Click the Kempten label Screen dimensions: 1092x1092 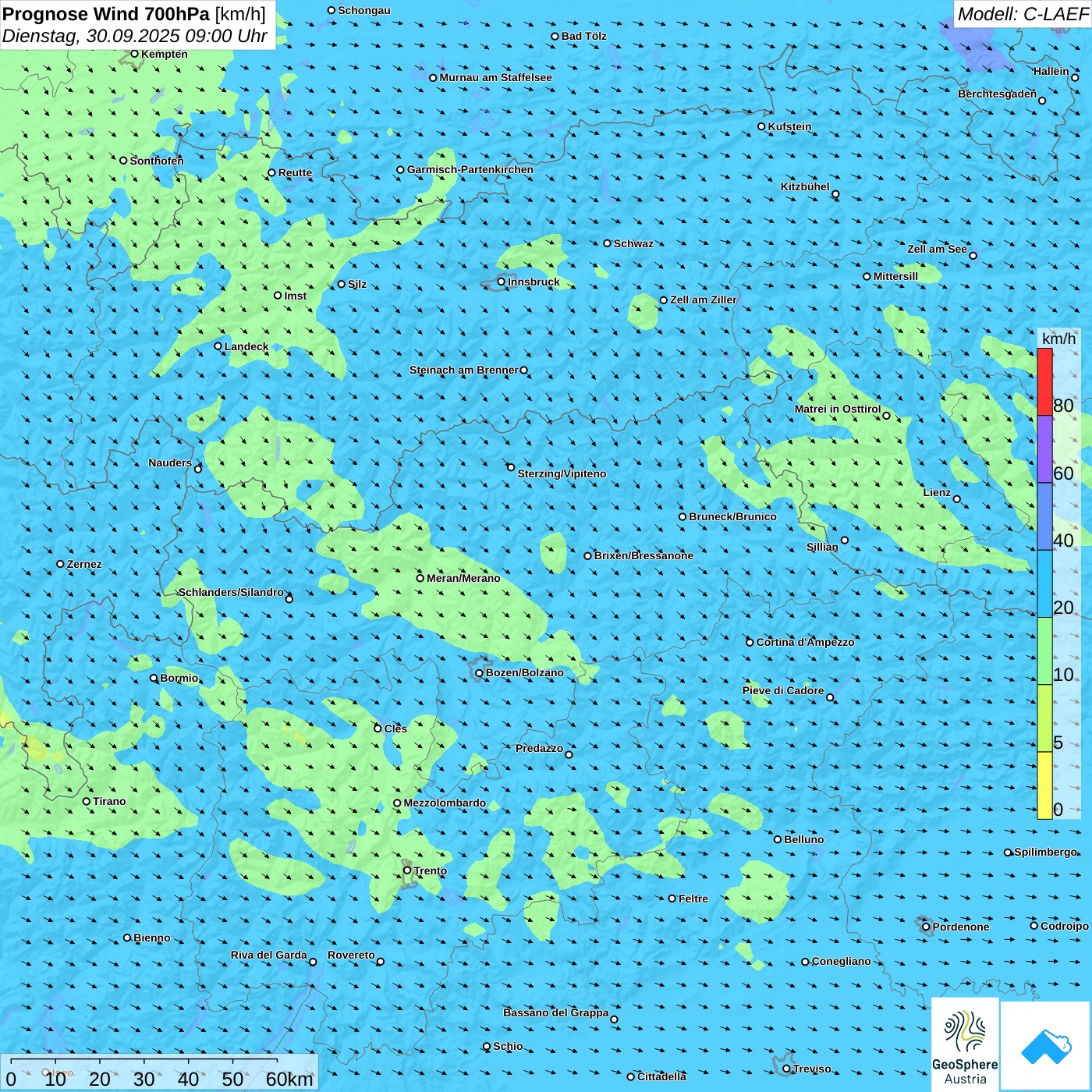point(164,54)
